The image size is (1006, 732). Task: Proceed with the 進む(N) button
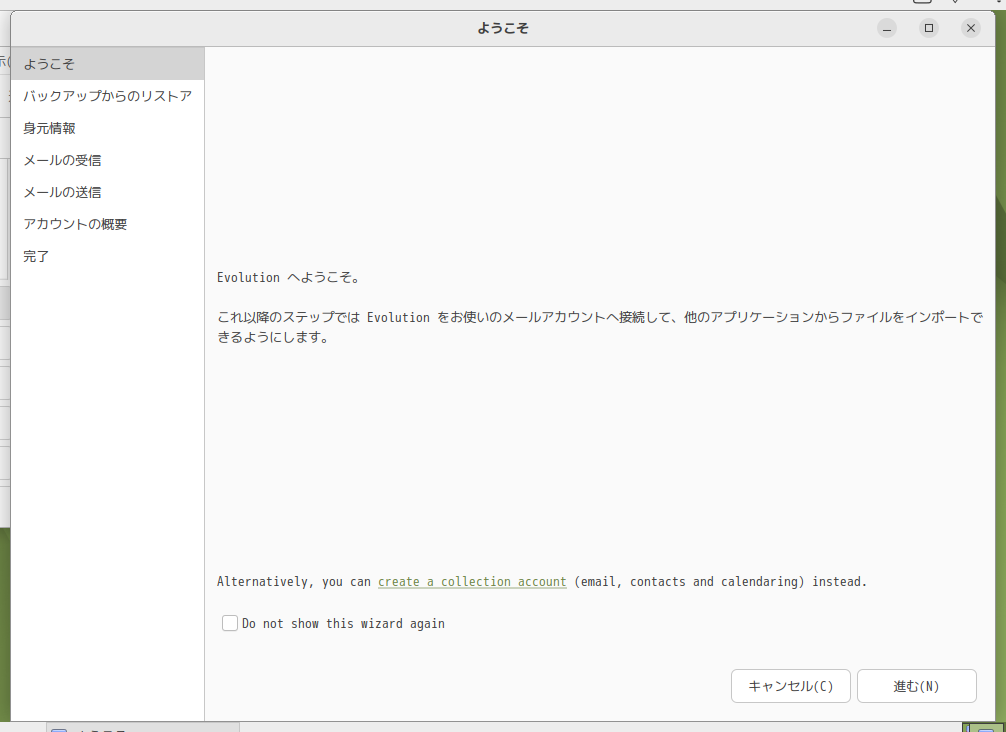tap(917, 686)
